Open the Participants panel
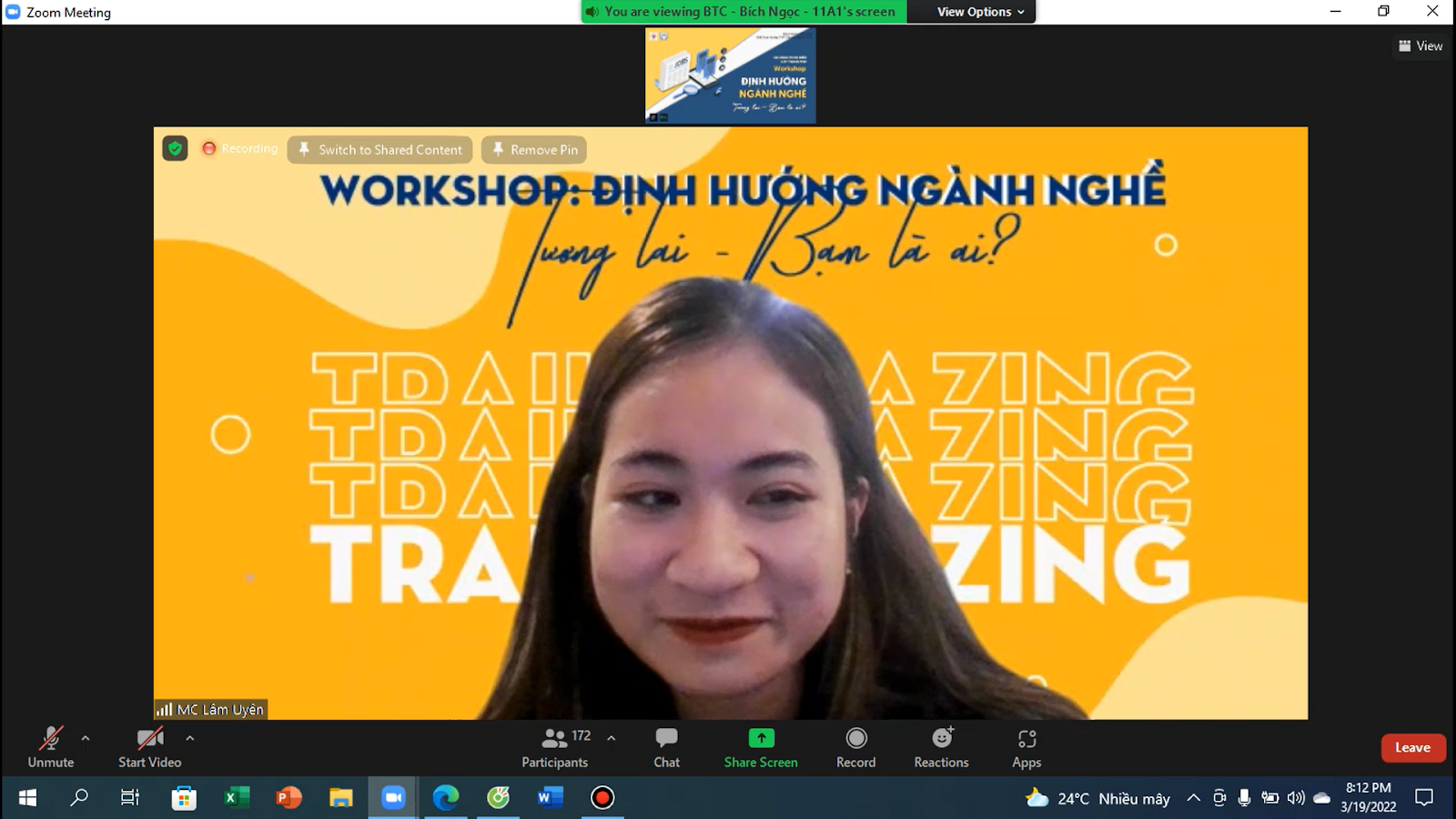The width and height of the screenshot is (1456, 819). [x=555, y=747]
